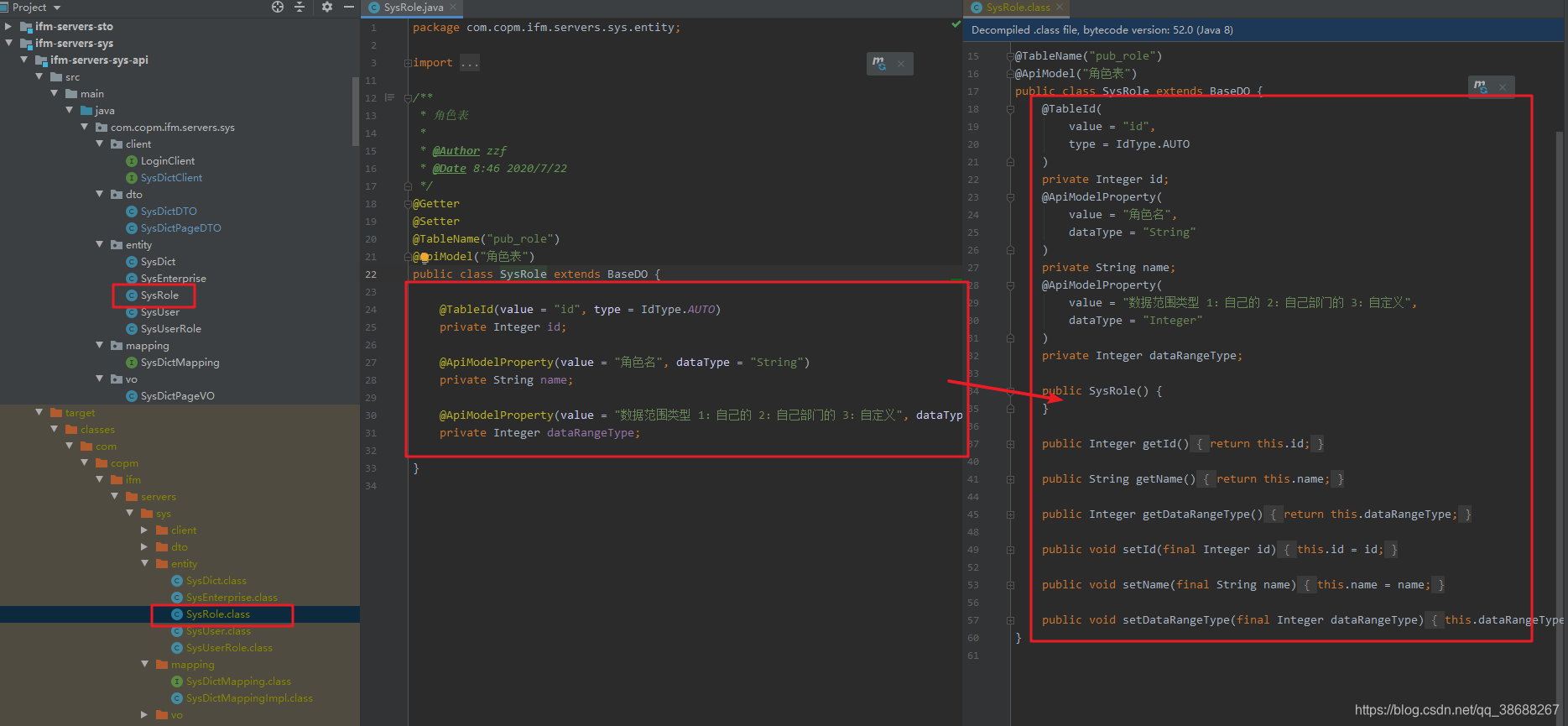Select SysDictMapping.class compiled file

click(238, 682)
